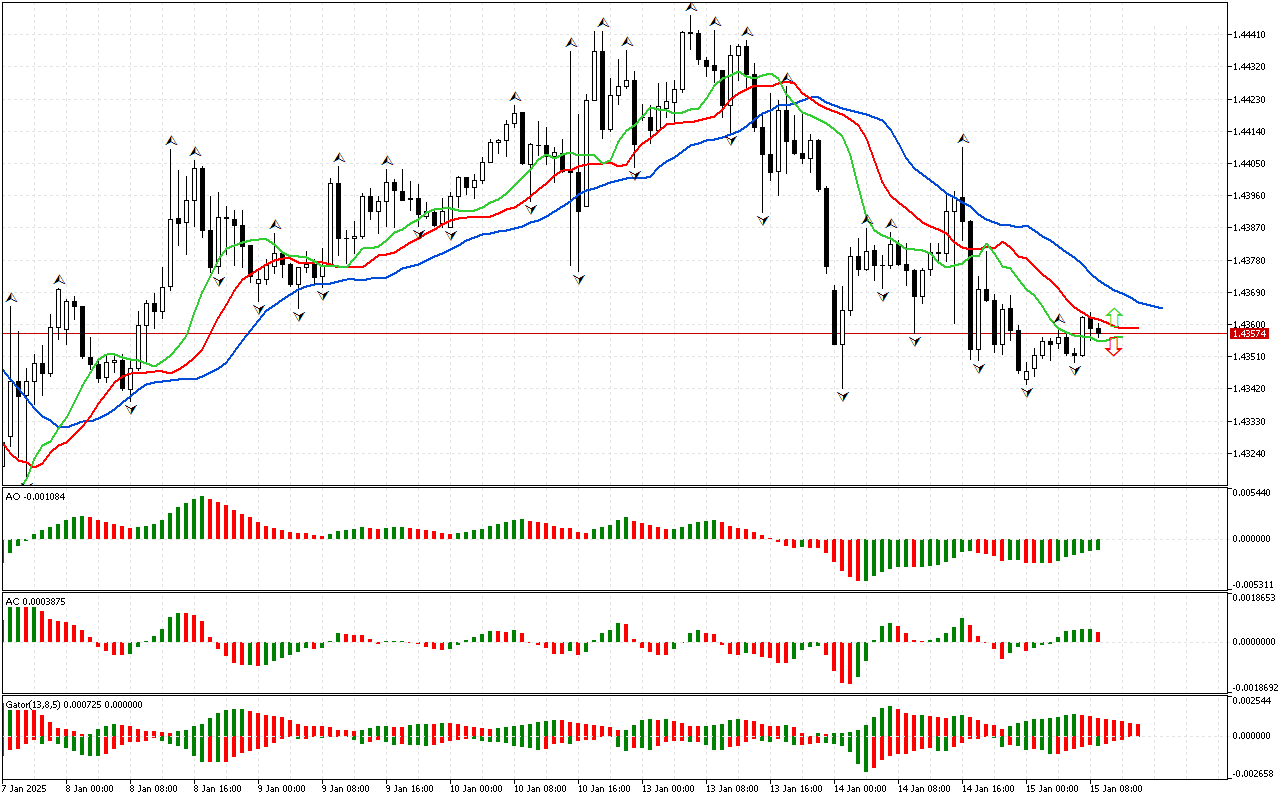
Task: Select the AO -0.001084 indicator label
Action: tap(36, 496)
